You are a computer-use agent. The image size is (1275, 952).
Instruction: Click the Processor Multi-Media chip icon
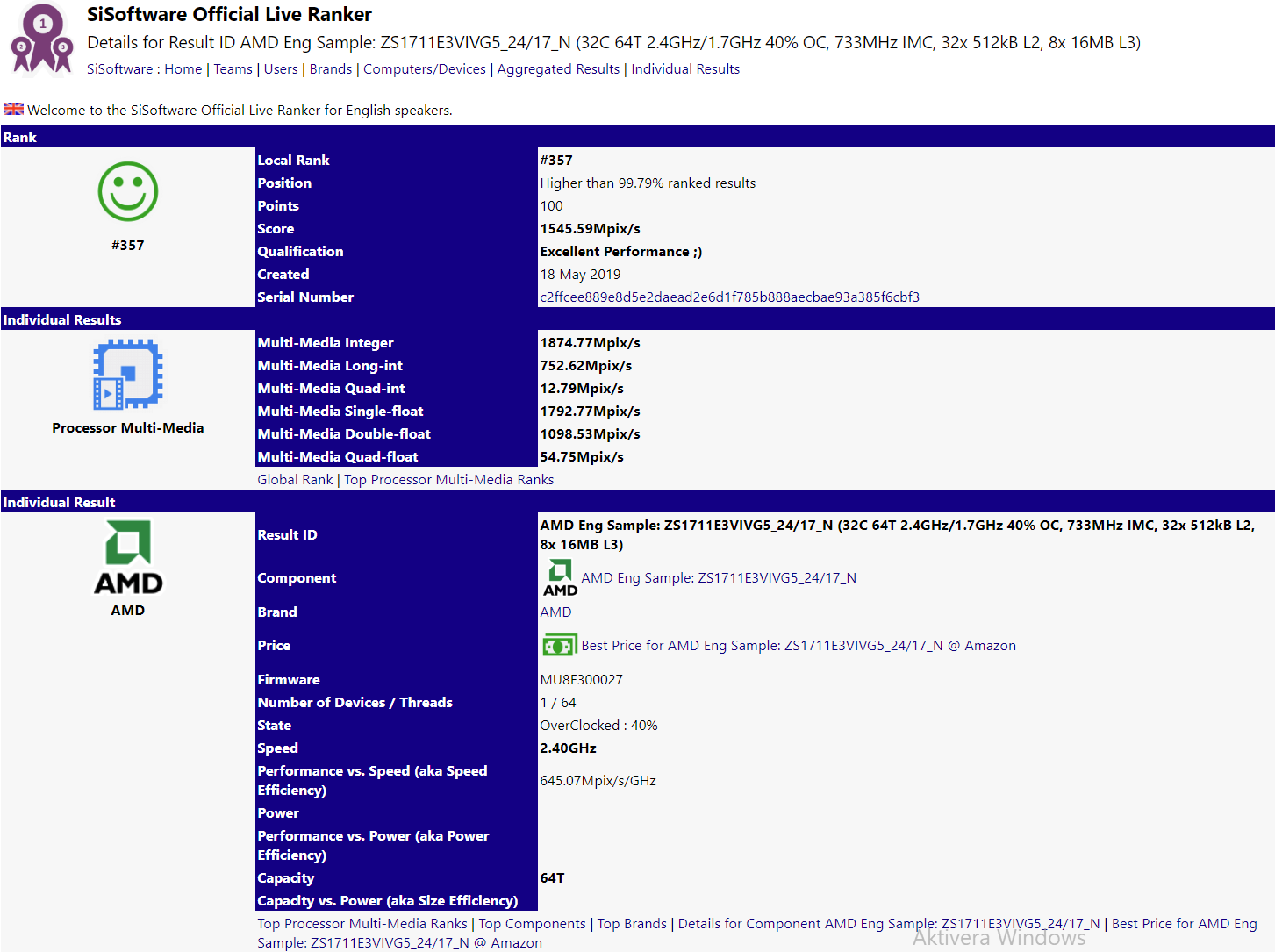(x=128, y=375)
